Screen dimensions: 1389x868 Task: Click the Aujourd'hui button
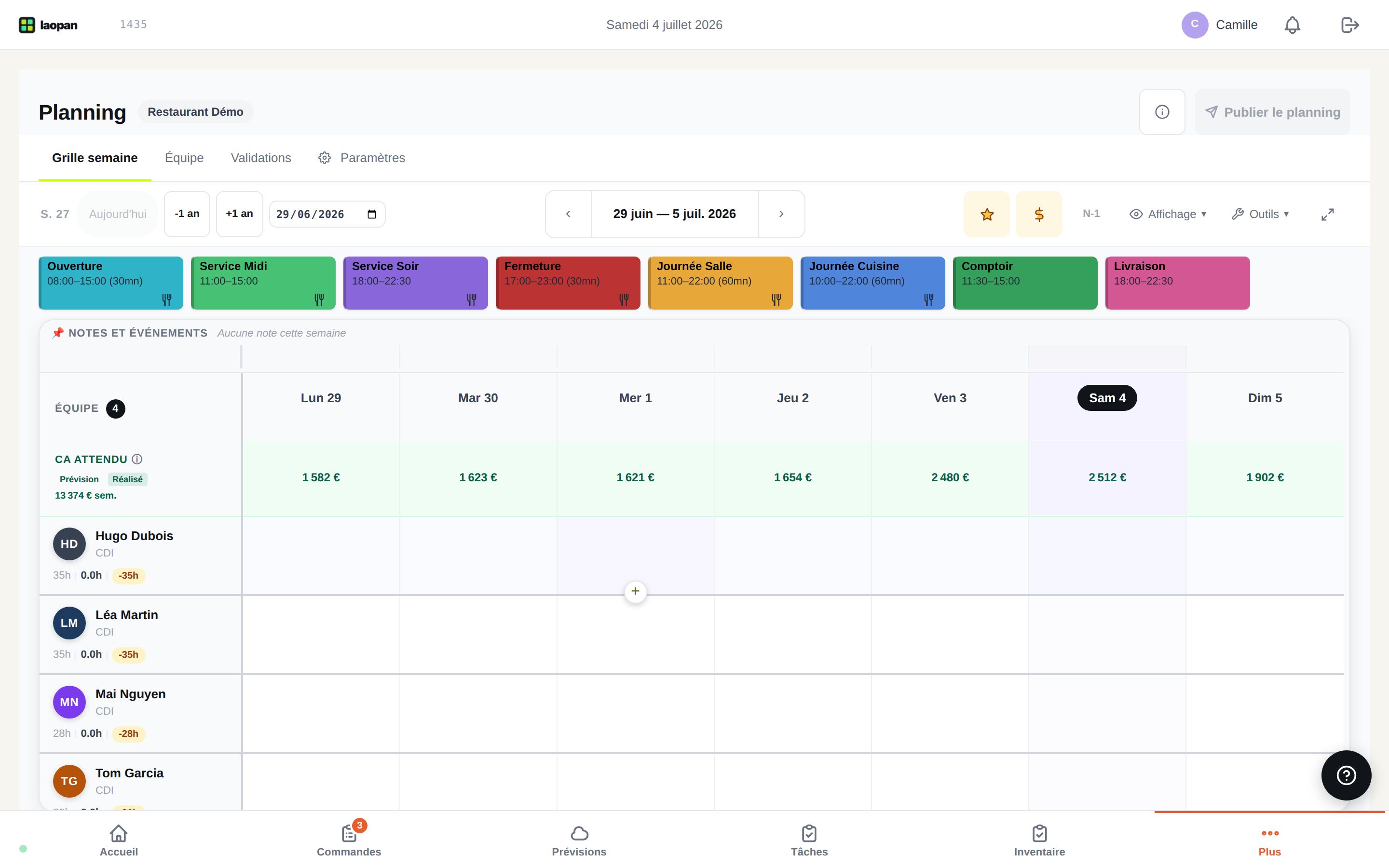click(118, 214)
